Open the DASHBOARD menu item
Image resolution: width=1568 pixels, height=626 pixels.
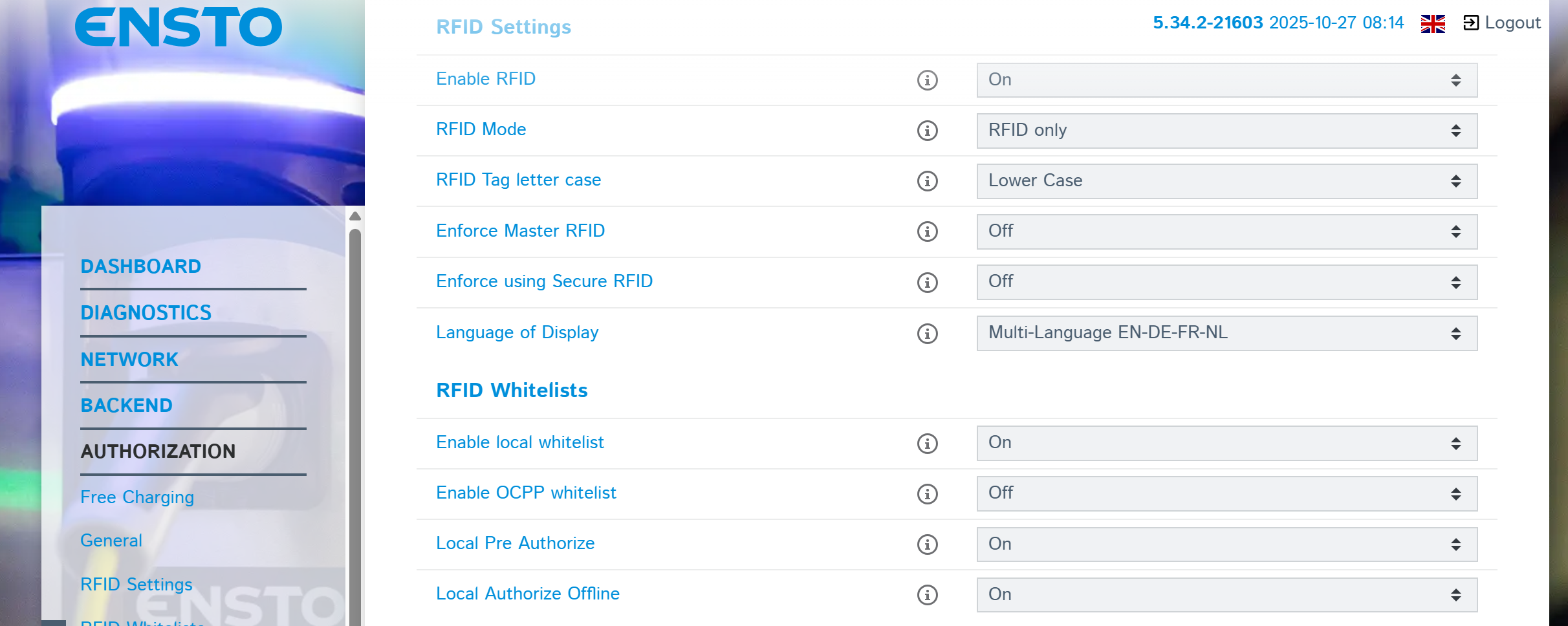(141, 266)
